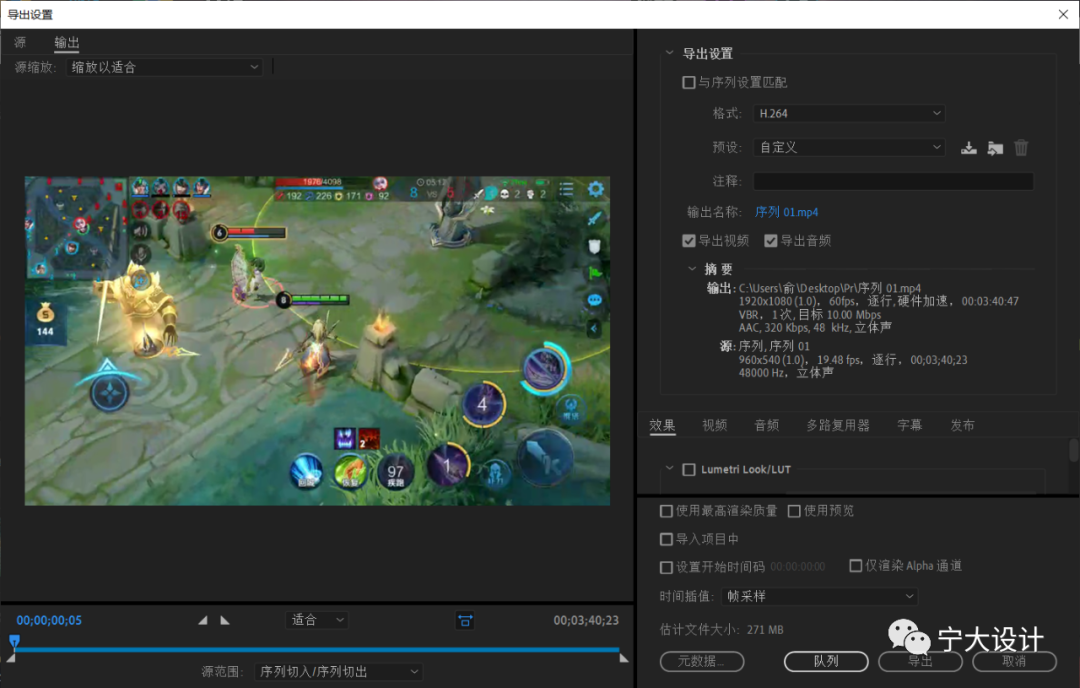Click the Save Preset icon

tap(968, 148)
